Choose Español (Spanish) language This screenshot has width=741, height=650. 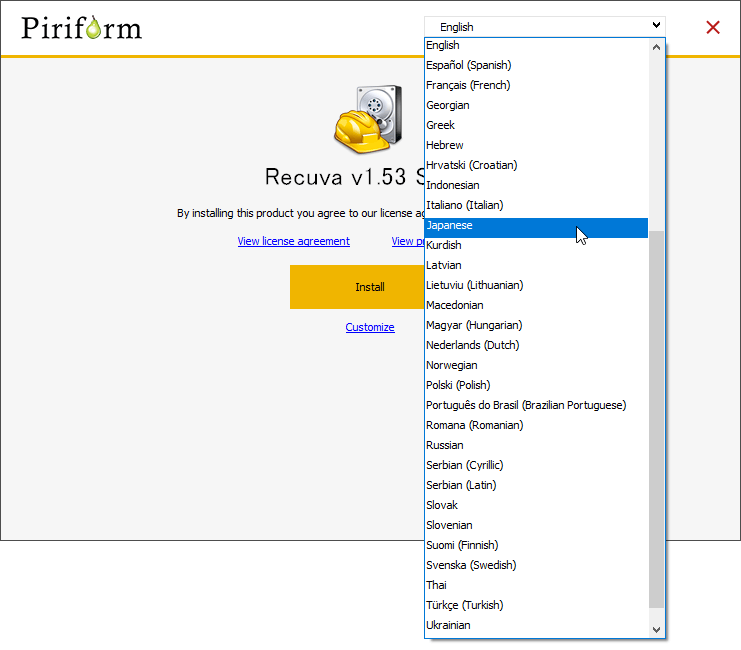(x=536, y=65)
